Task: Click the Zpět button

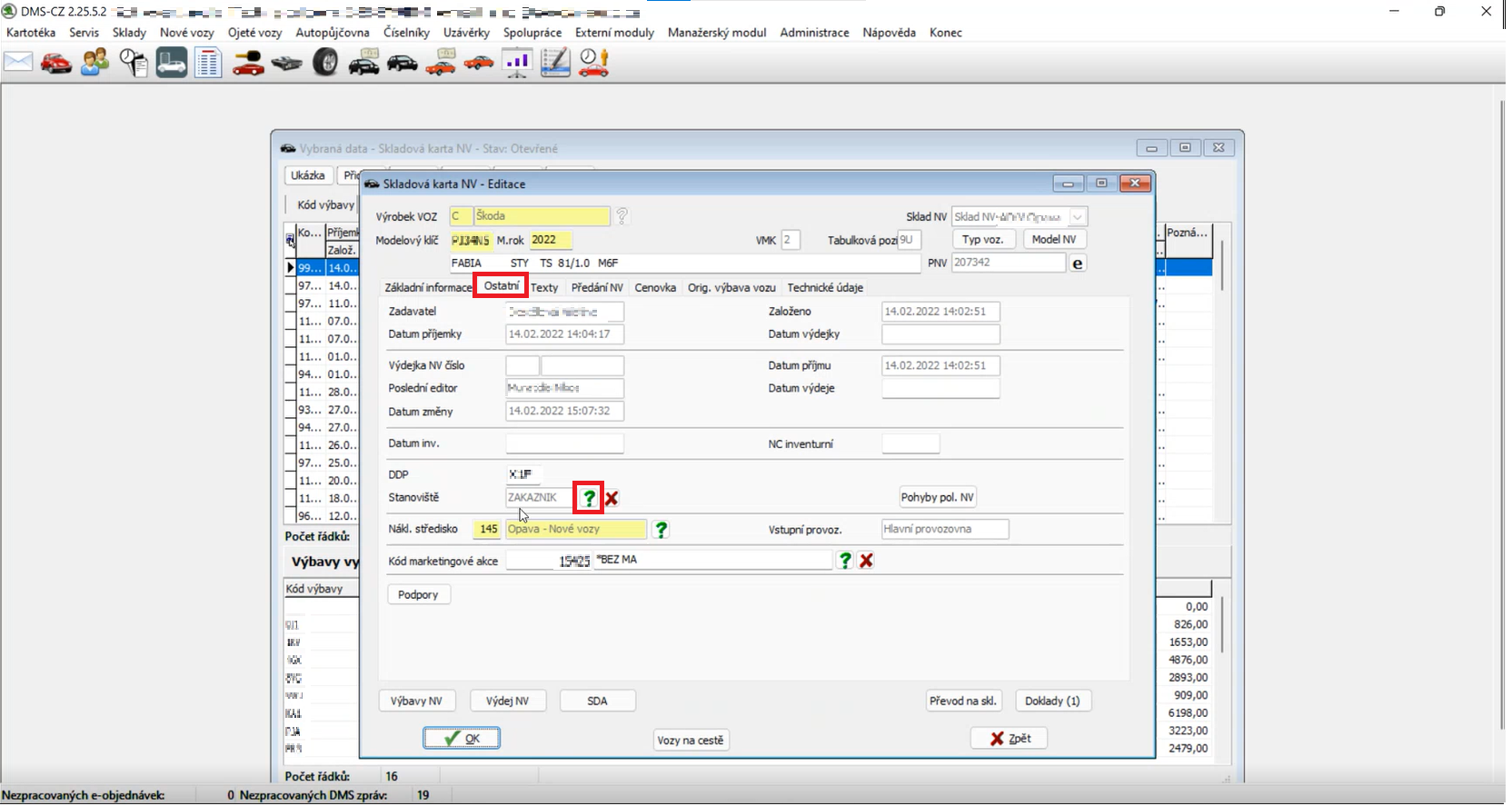Action: coord(1009,739)
